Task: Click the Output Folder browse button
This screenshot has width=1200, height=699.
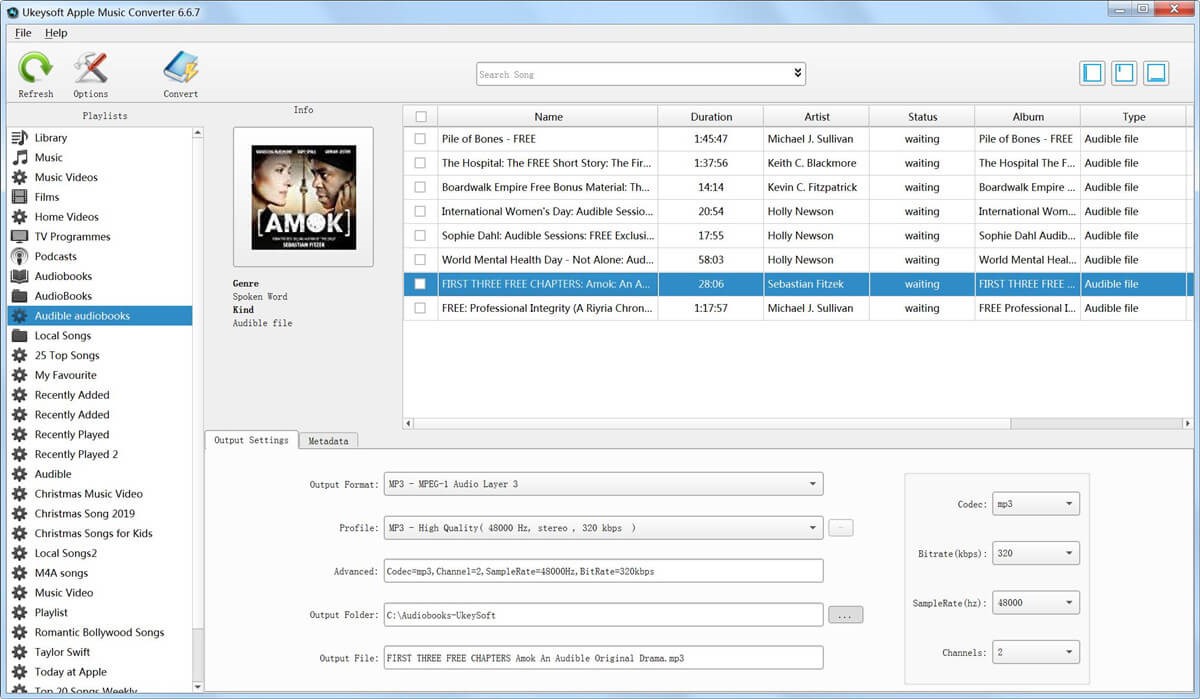Action: point(844,615)
